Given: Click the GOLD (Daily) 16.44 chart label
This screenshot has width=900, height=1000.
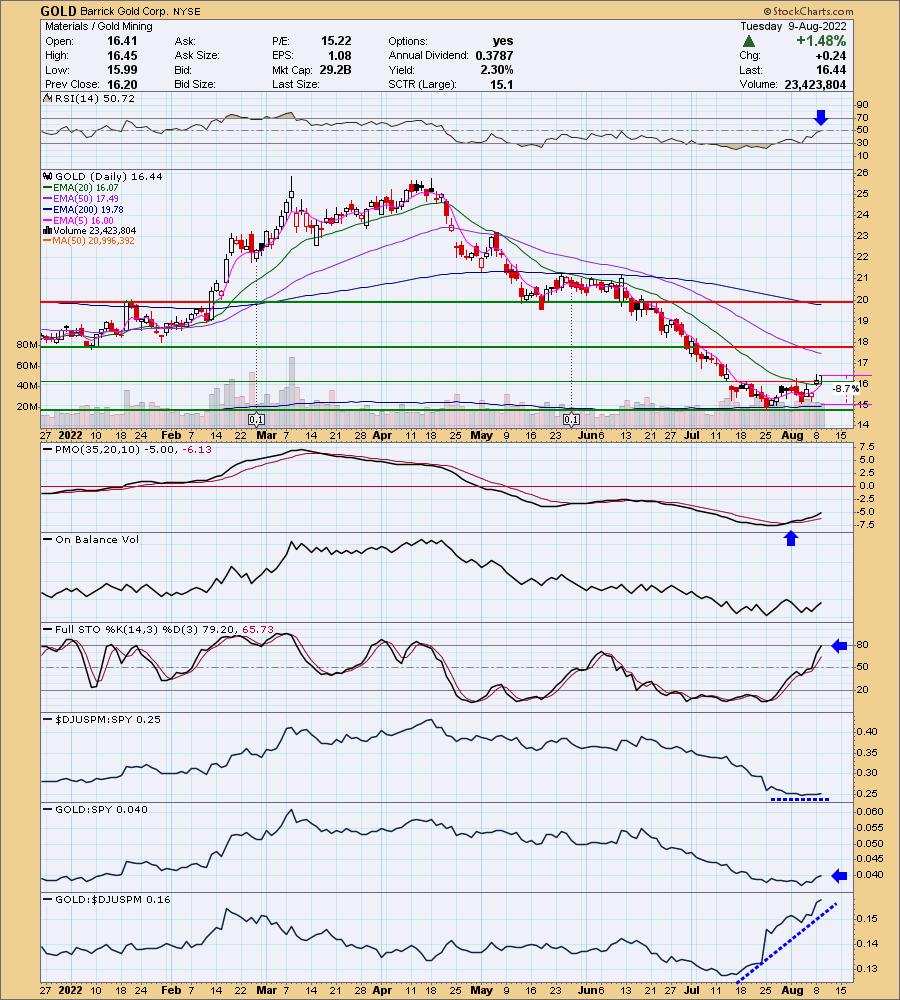Looking at the screenshot, I should click(x=109, y=177).
